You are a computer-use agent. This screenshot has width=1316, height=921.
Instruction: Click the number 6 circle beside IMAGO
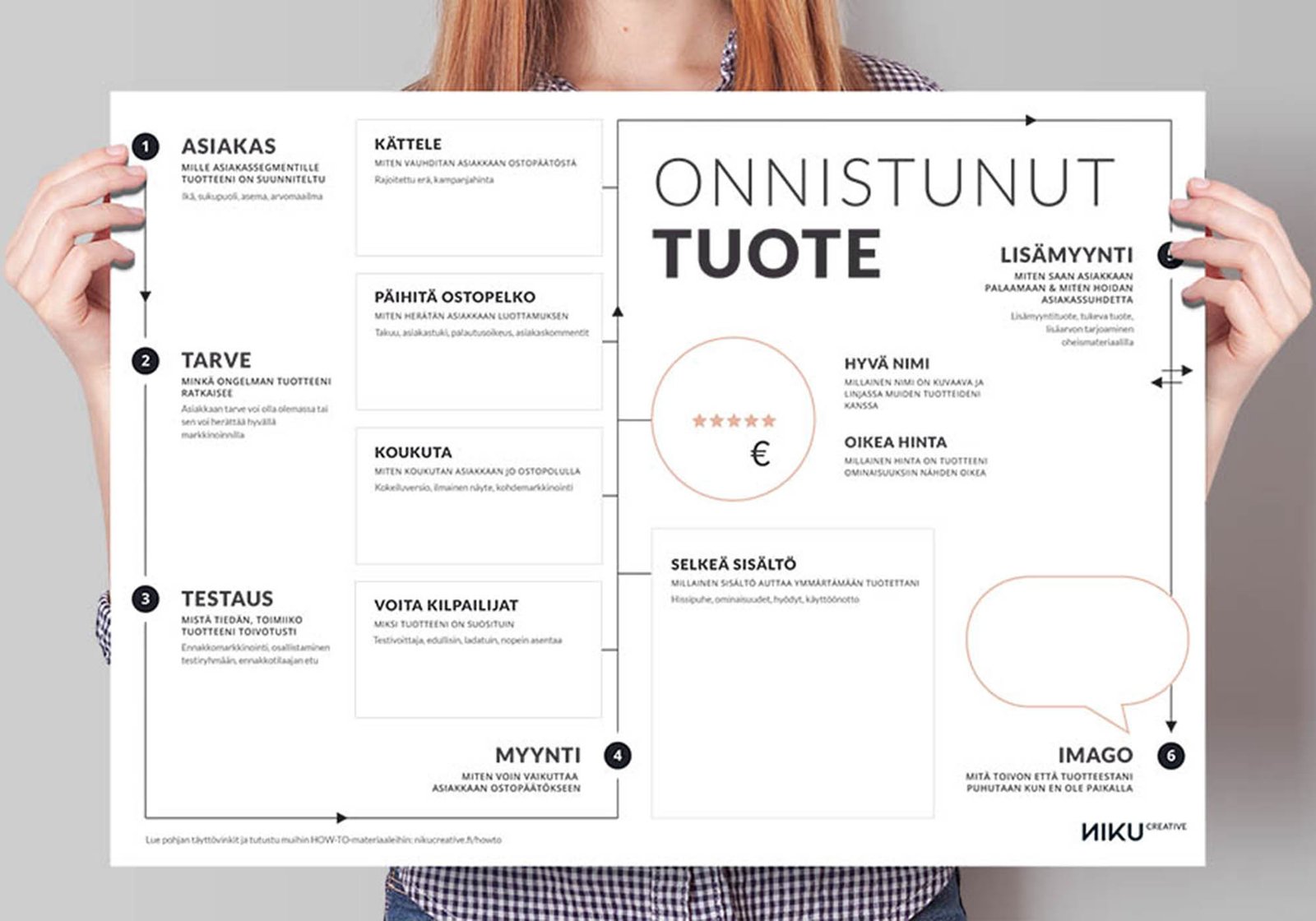click(1171, 756)
